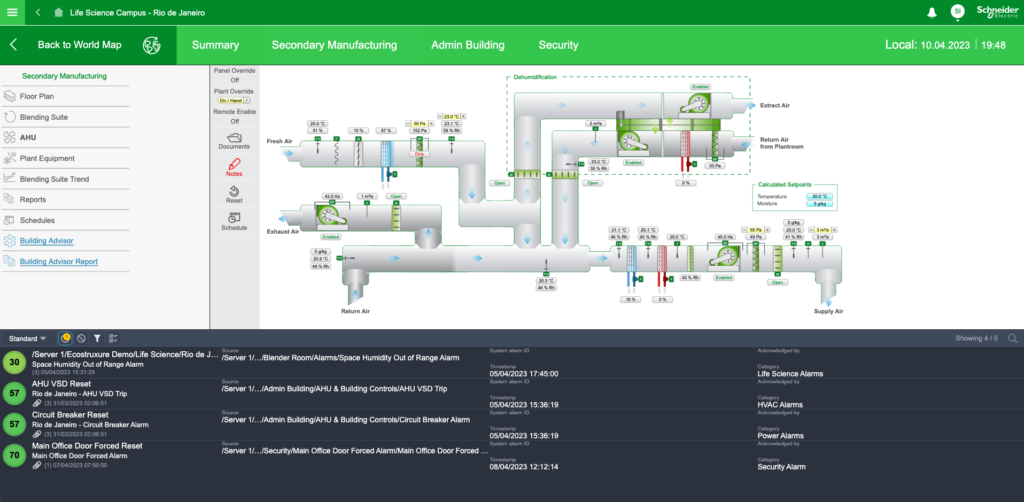Click Back to World Map
This screenshot has height=502, width=1024.
pyautogui.click(x=79, y=45)
